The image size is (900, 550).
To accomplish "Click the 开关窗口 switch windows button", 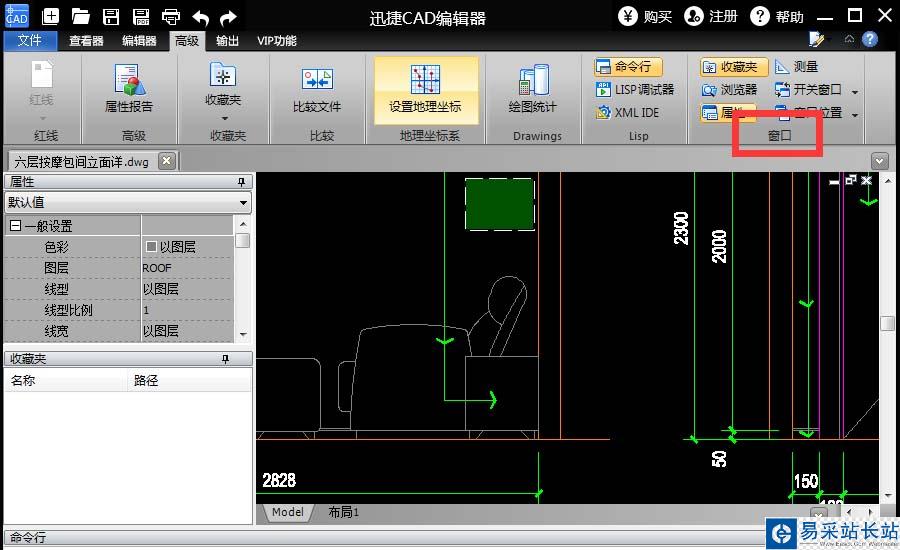I will [x=808, y=90].
